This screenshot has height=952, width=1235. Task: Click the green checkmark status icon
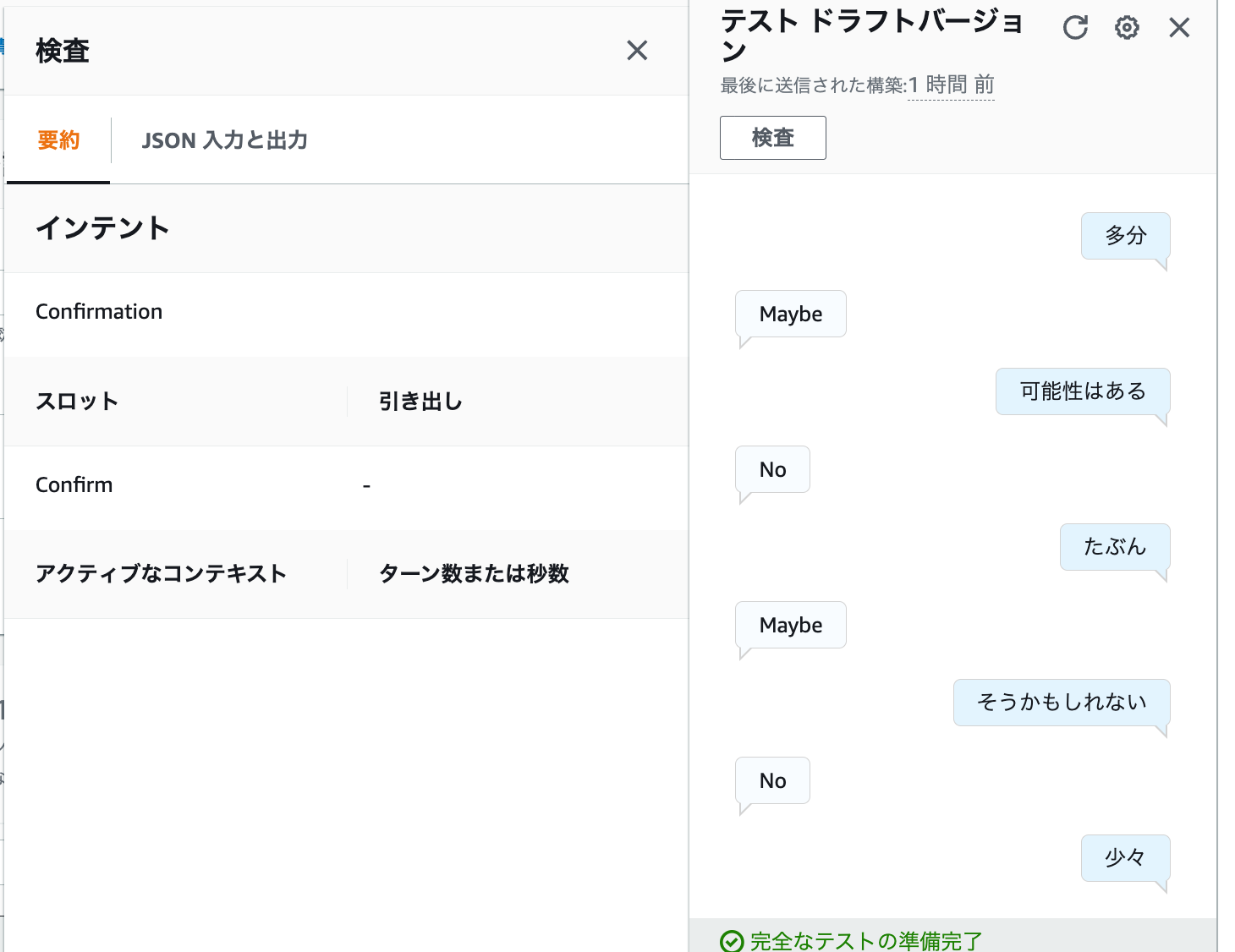pos(732,941)
